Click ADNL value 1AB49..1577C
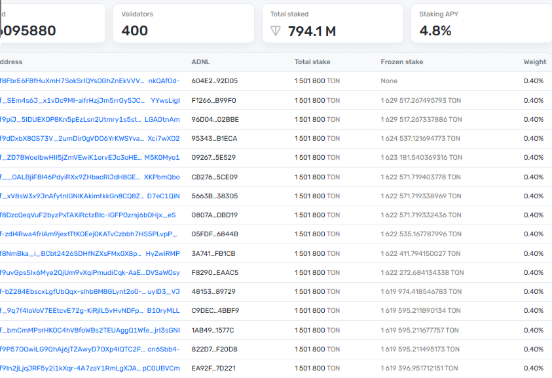 click(x=213, y=330)
